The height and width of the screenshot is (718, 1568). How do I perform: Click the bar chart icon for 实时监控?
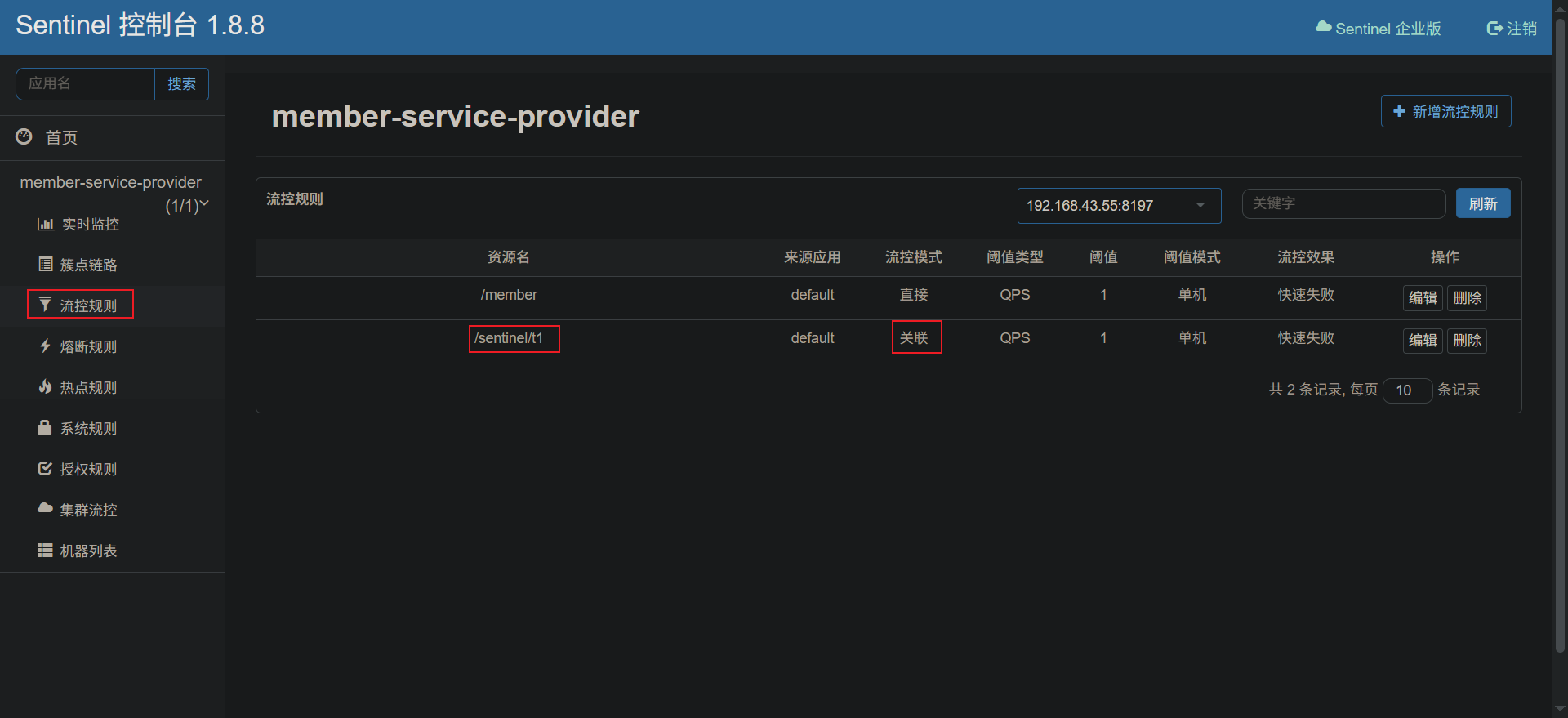point(46,224)
